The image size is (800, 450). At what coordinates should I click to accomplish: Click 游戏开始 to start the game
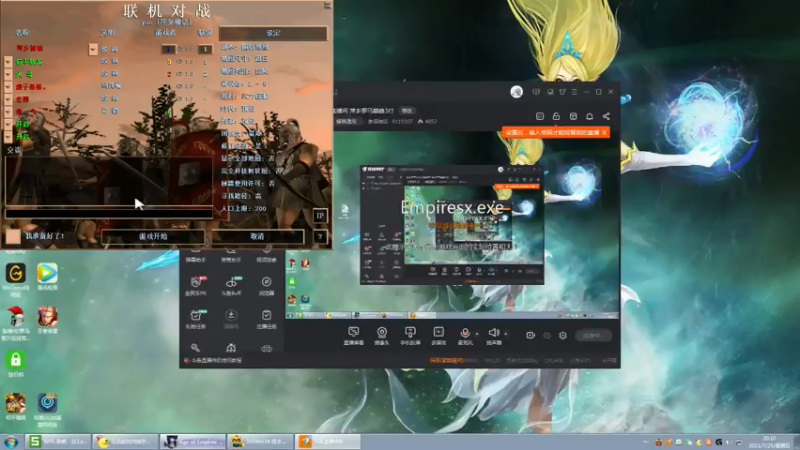click(x=153, y=236)
